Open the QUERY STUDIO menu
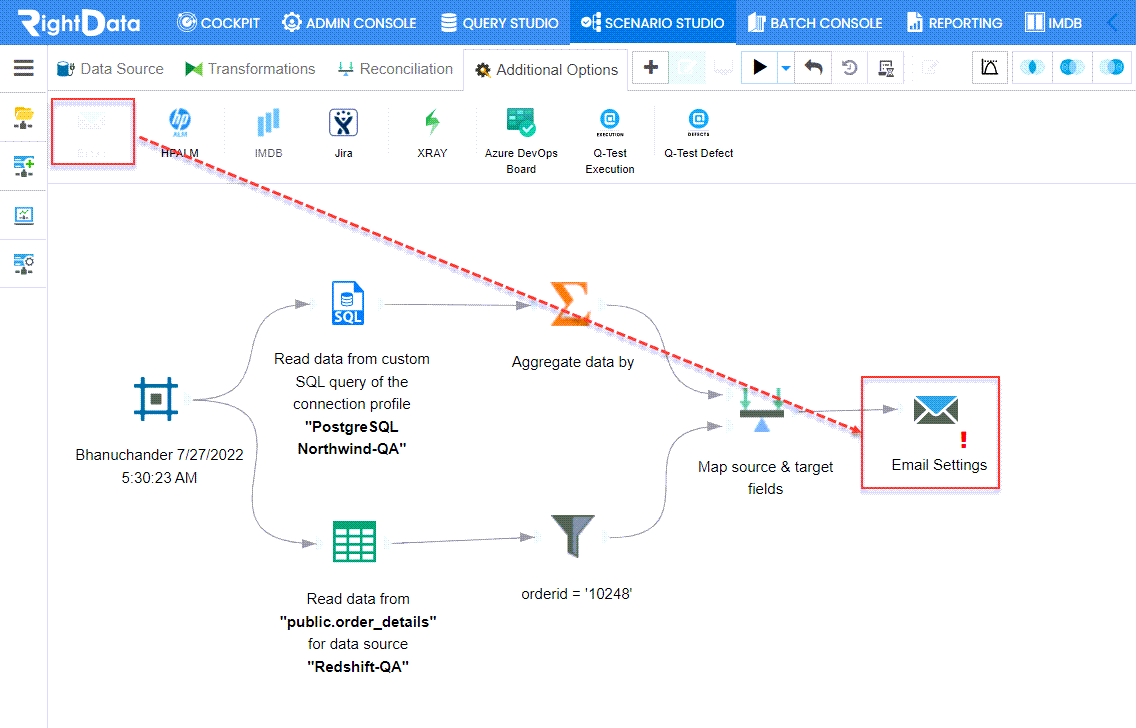The height and width of the screenshot is (728, 1136). click(x=500, y=22)
